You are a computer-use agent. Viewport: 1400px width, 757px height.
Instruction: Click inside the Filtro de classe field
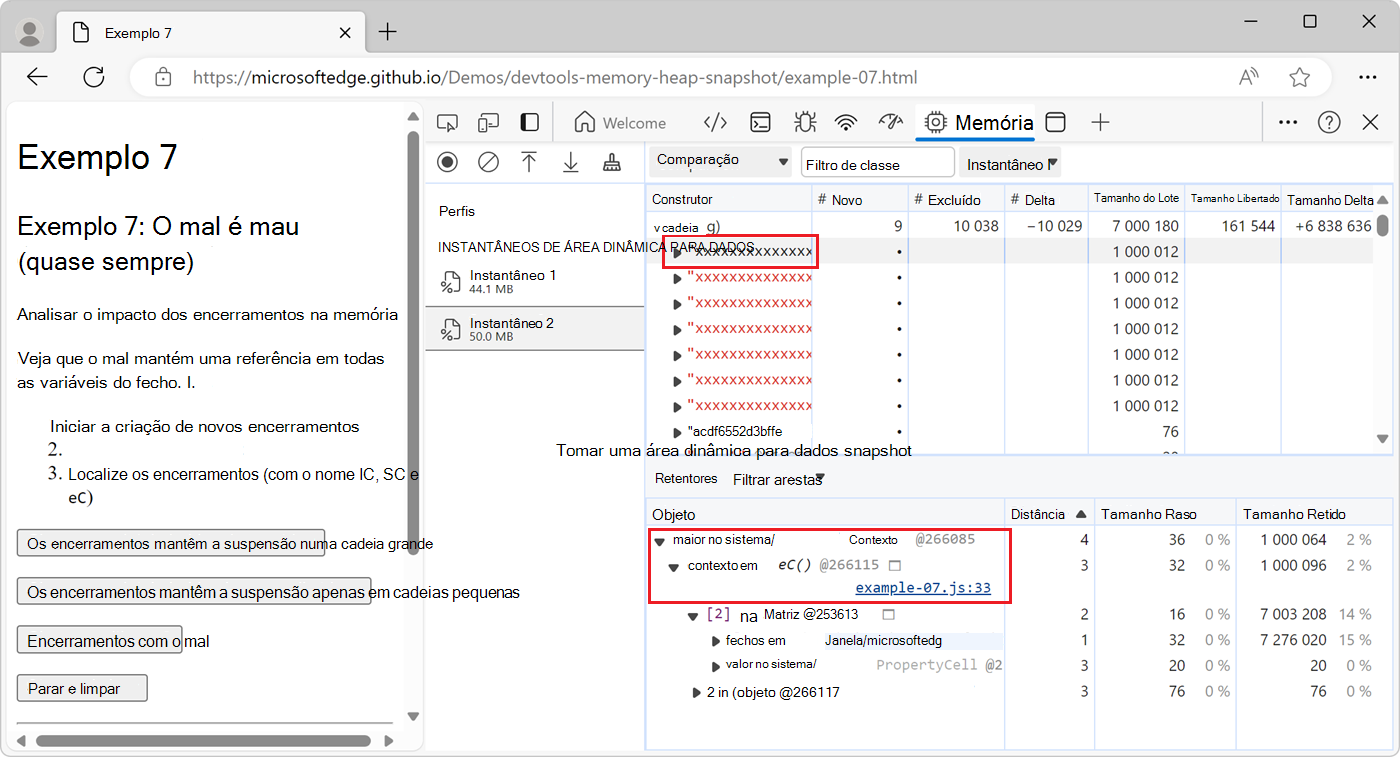[877, 164]
